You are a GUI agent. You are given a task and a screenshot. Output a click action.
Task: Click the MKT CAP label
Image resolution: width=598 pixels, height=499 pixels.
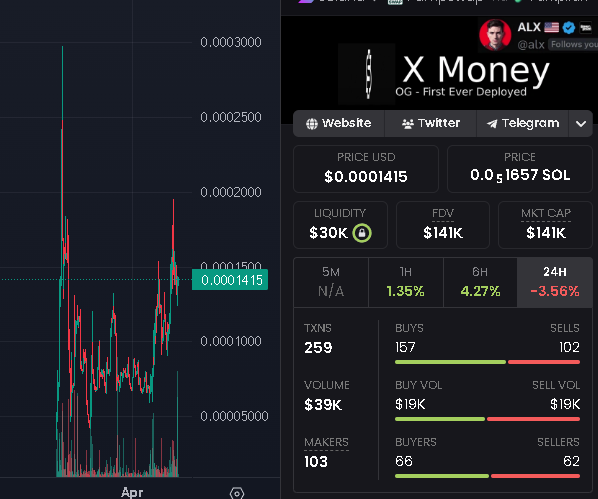coord(546,213)
